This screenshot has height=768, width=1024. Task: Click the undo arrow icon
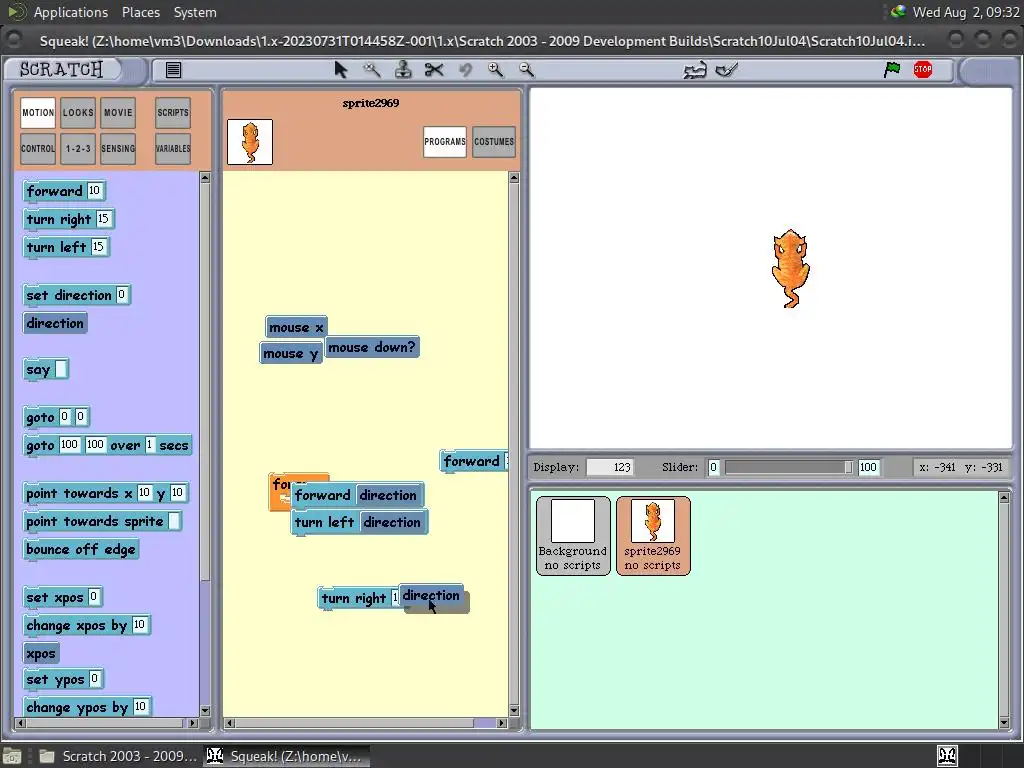(465, 70)
